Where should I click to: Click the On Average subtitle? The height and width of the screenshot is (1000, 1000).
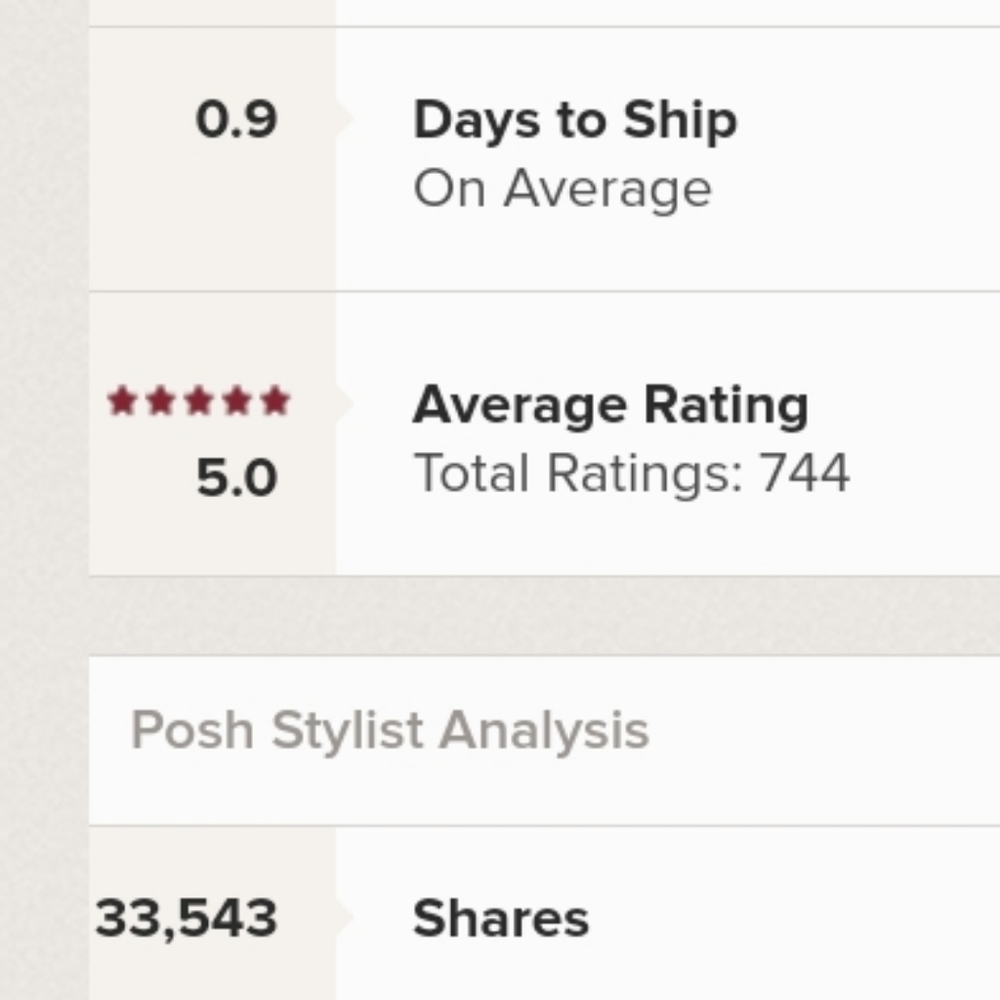[x=562, y=188]
